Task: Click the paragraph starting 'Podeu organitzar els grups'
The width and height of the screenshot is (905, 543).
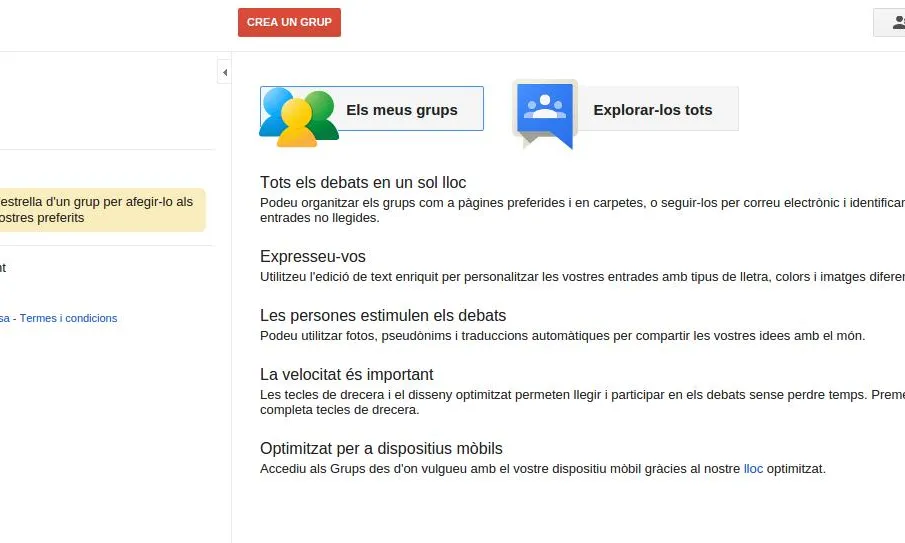Action: point(582,210)
